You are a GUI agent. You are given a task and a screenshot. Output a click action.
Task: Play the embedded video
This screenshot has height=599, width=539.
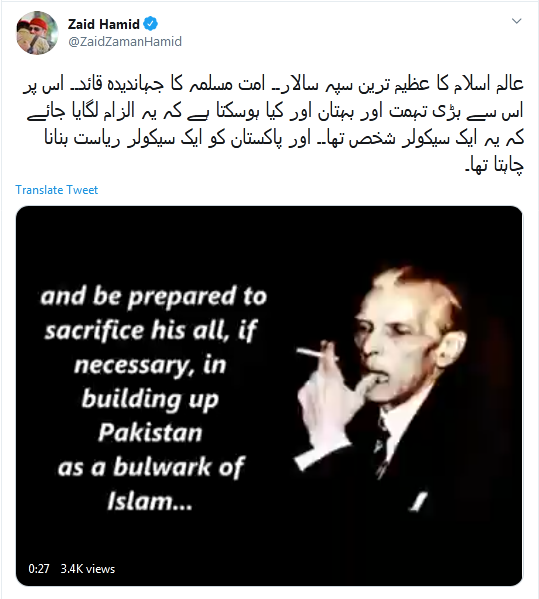coord(269,396)
